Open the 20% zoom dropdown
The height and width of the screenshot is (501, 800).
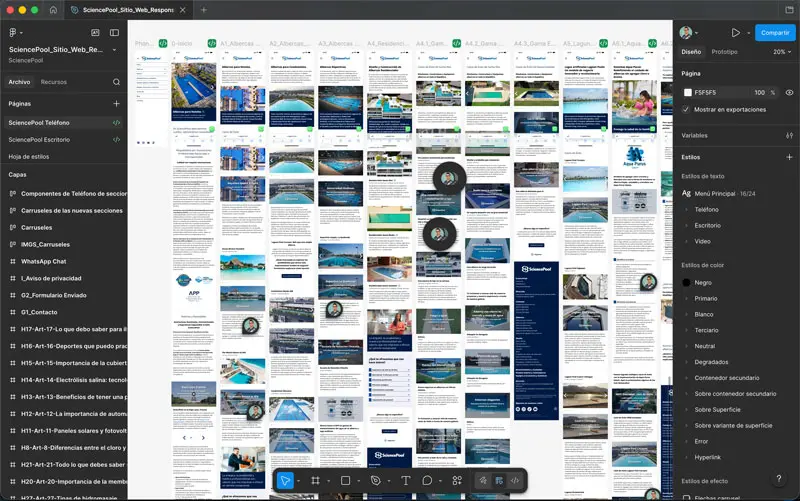(782, 52)
